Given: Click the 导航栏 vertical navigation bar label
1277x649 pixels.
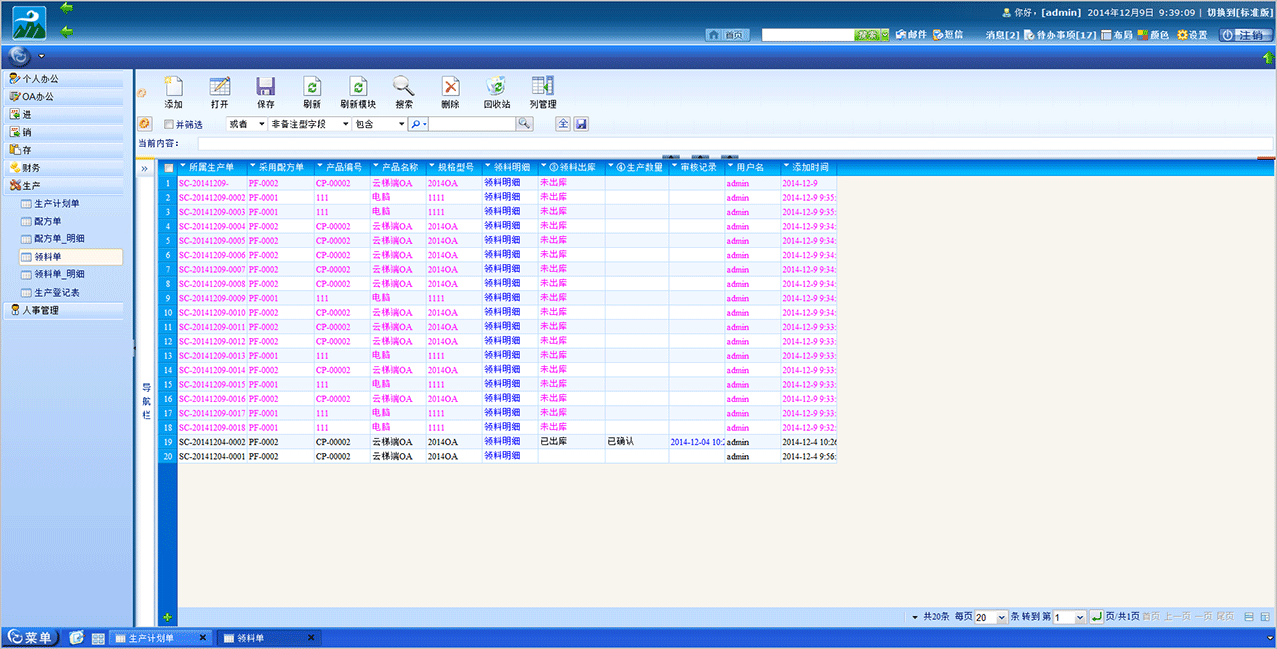Looking at the screenshot, I should click(145, 402).
